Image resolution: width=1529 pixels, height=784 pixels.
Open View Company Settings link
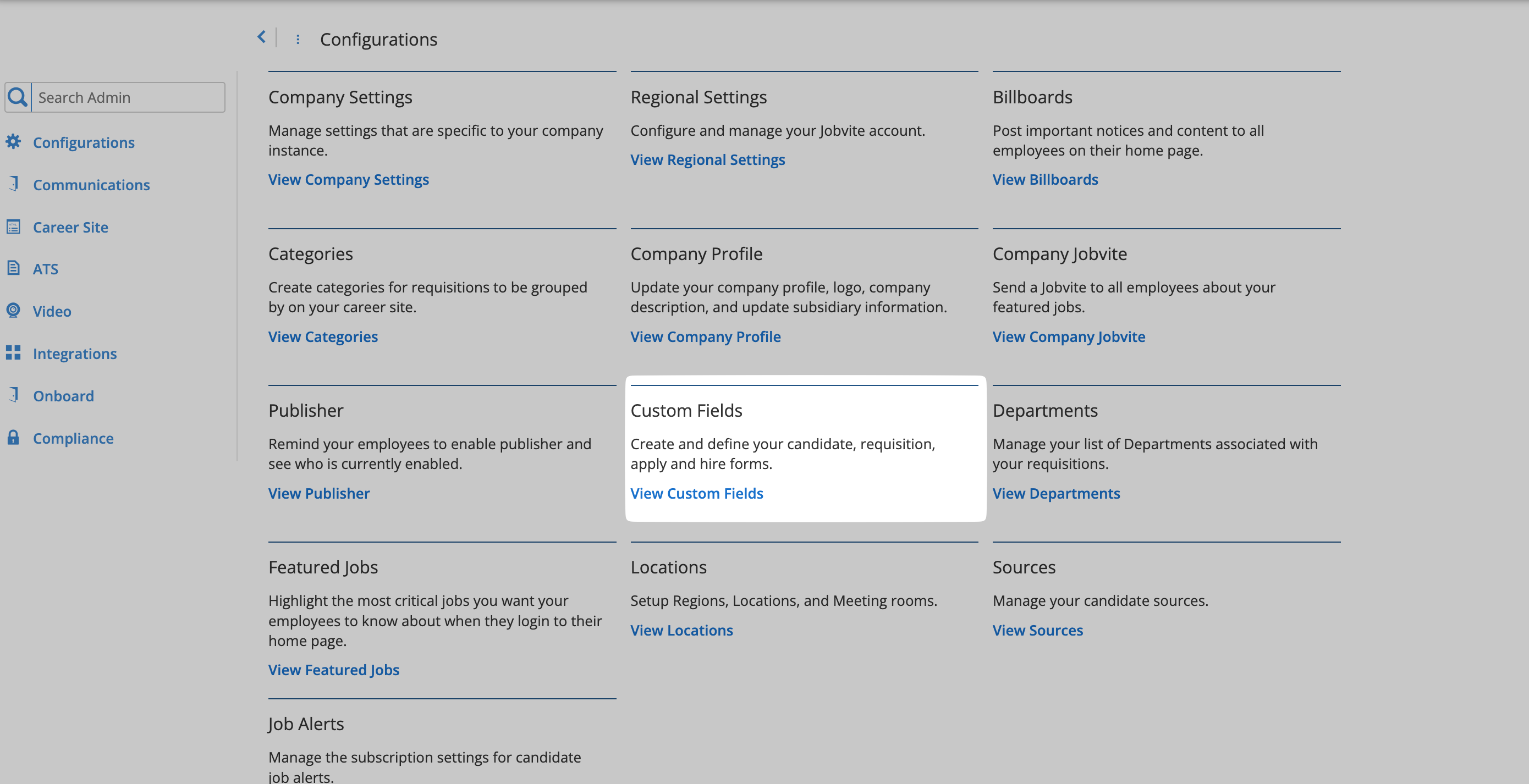[348, 179]
